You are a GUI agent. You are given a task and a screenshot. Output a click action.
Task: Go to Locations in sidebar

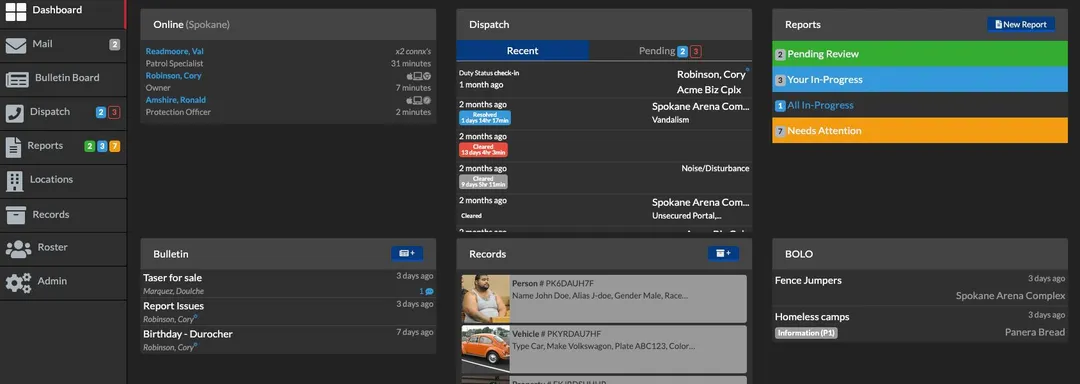pos(63,180)
